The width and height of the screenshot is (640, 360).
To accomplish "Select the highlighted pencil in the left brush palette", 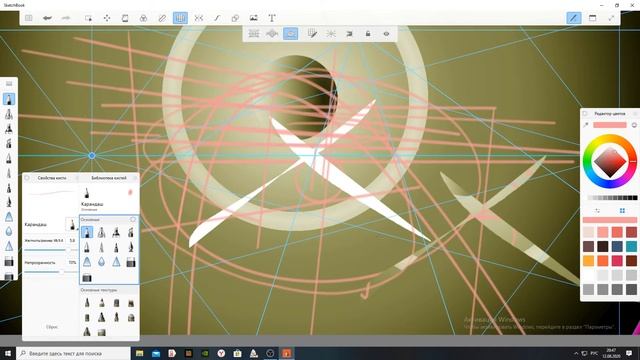I will pos(9,99).
